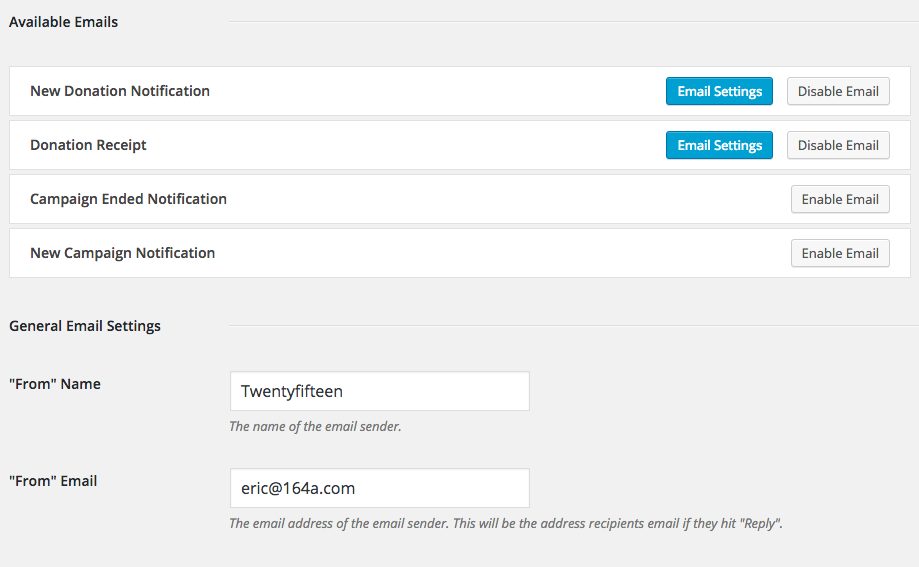
Task: Select the New Donation Notification row title
Action: [x=120, y=91]
